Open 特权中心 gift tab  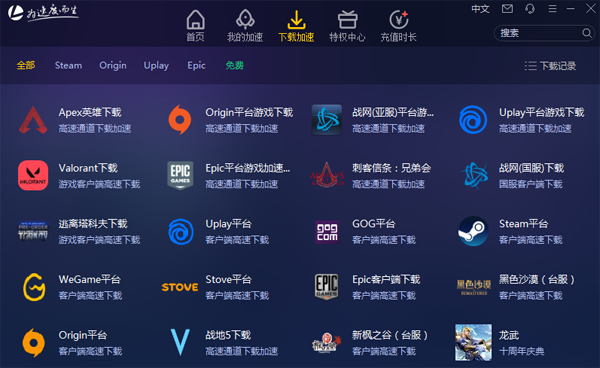click(347, 26)
